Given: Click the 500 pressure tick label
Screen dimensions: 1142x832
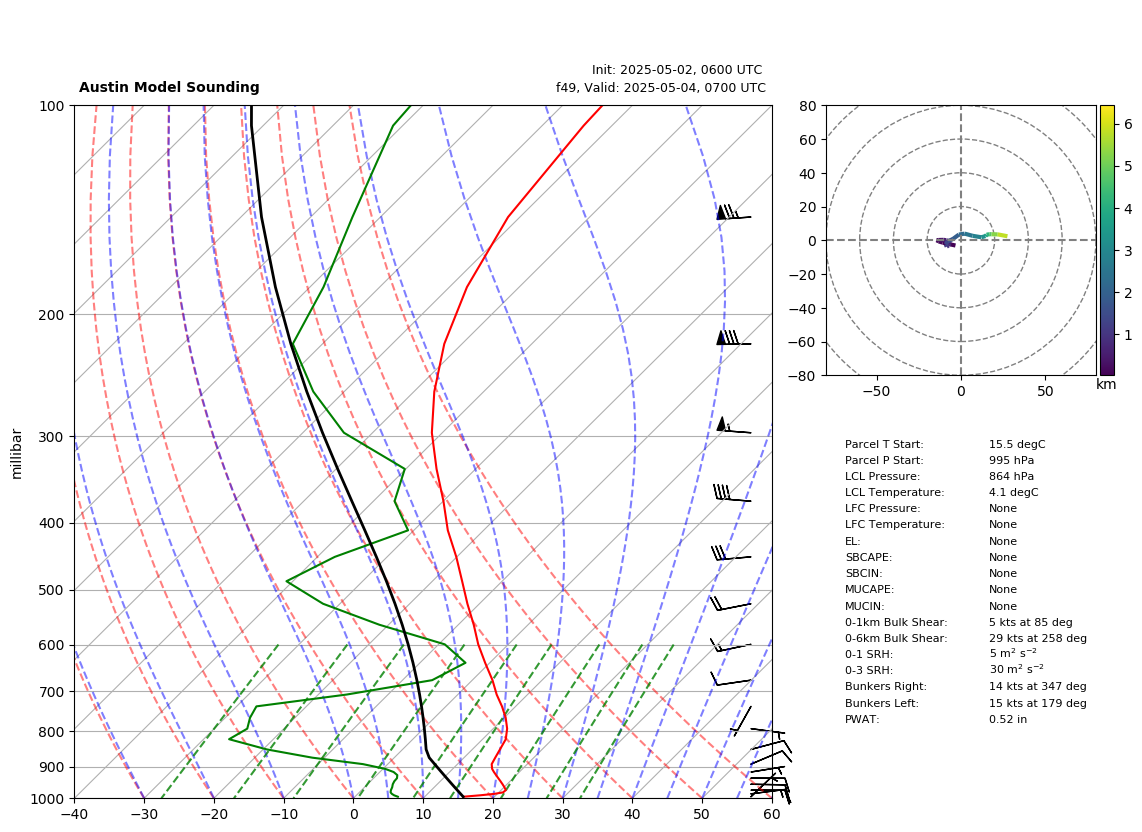Looking at the screenshot, I should pos(51,590).
